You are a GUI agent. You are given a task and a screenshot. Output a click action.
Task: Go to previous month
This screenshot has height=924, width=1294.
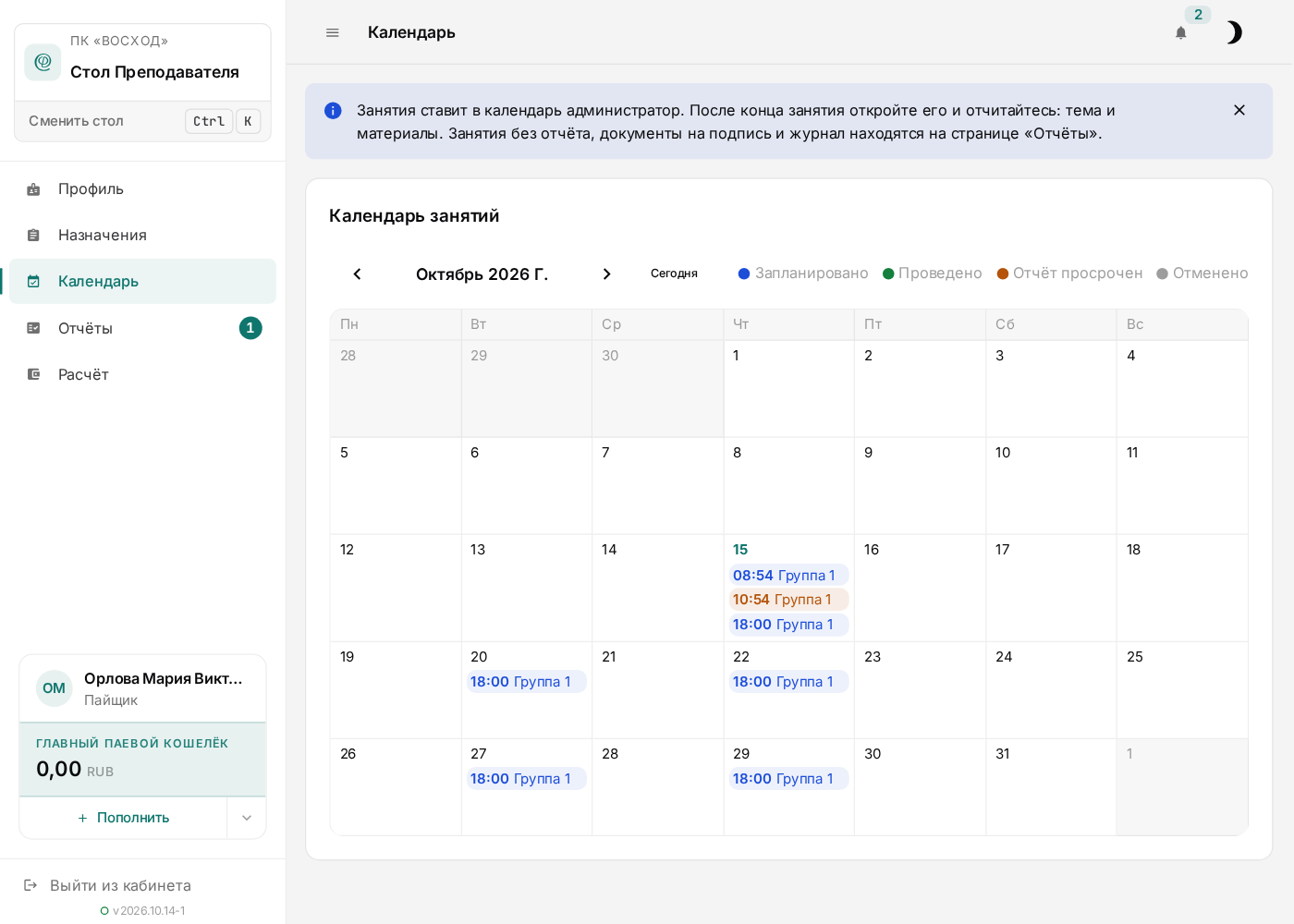click(358, 274)
